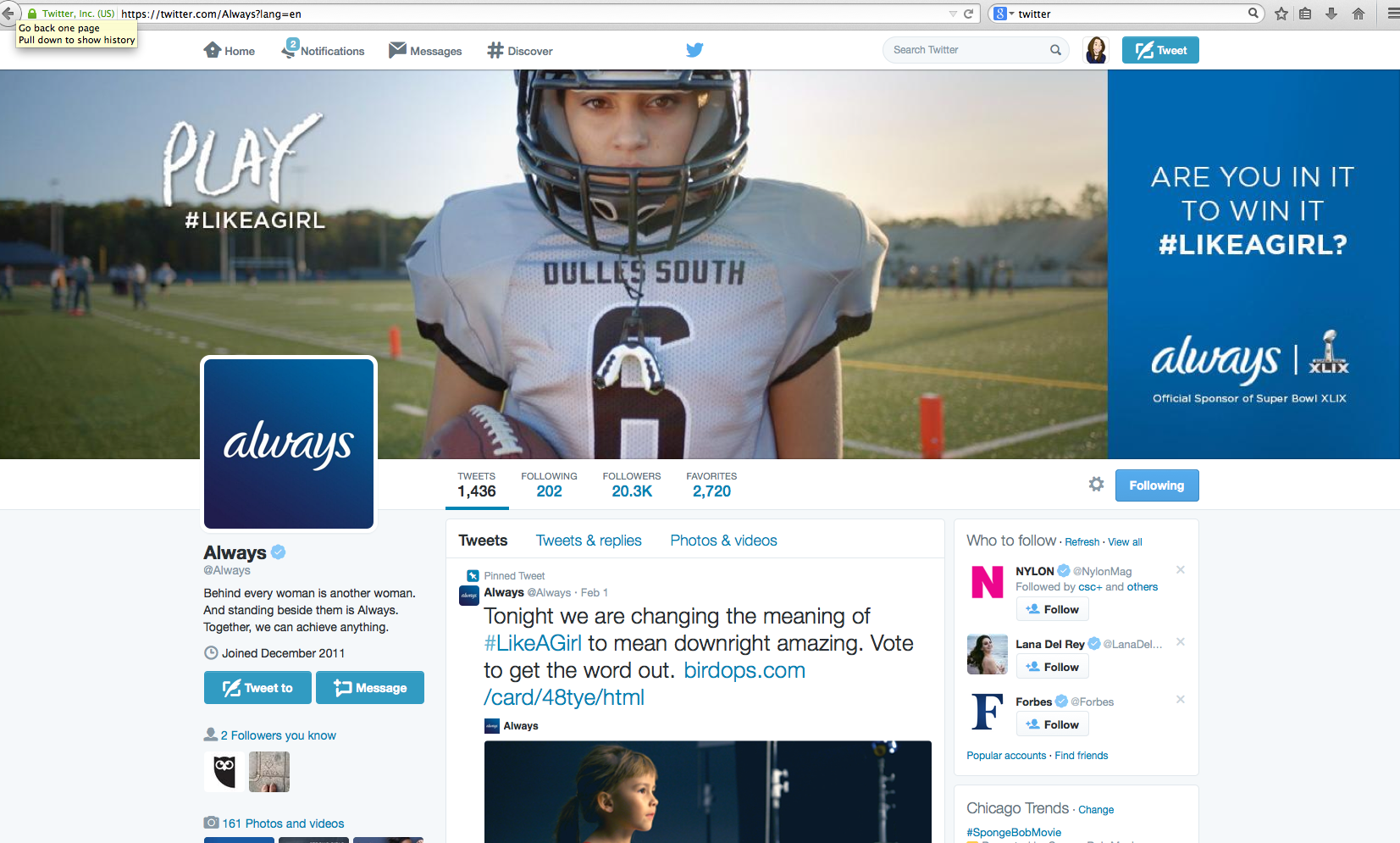Click the Feb 1 tweet timestamp
The width and height of the screenshot is (1400, 843).
point(595,592)
